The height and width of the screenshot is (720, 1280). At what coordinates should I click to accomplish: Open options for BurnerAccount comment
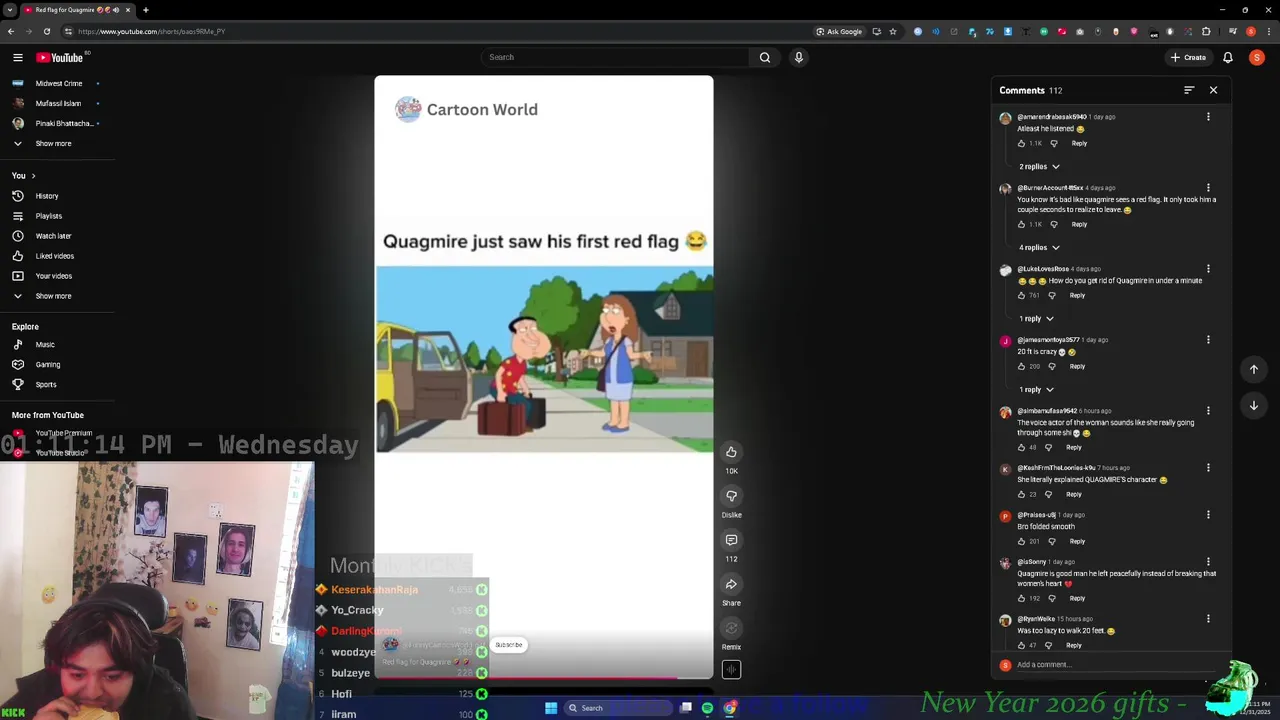point(1208,188)
